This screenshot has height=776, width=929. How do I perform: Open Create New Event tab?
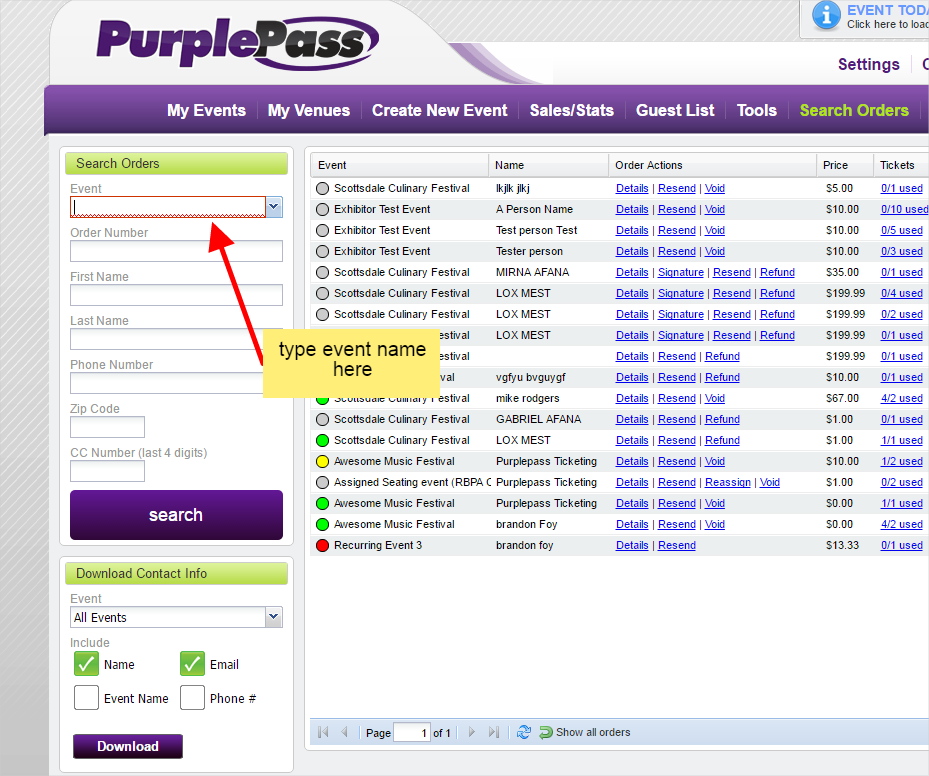(x=440, y=110)
